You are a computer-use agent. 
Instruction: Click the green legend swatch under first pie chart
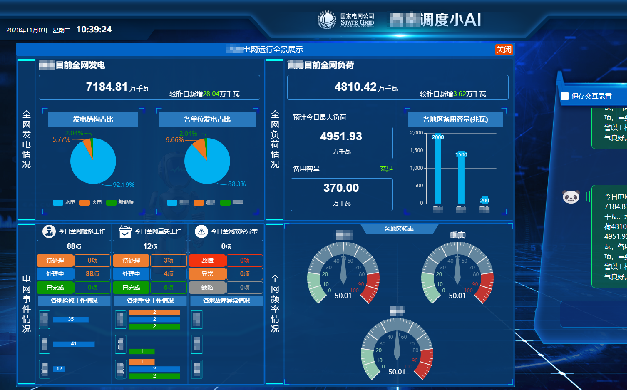tap(111, 203)
